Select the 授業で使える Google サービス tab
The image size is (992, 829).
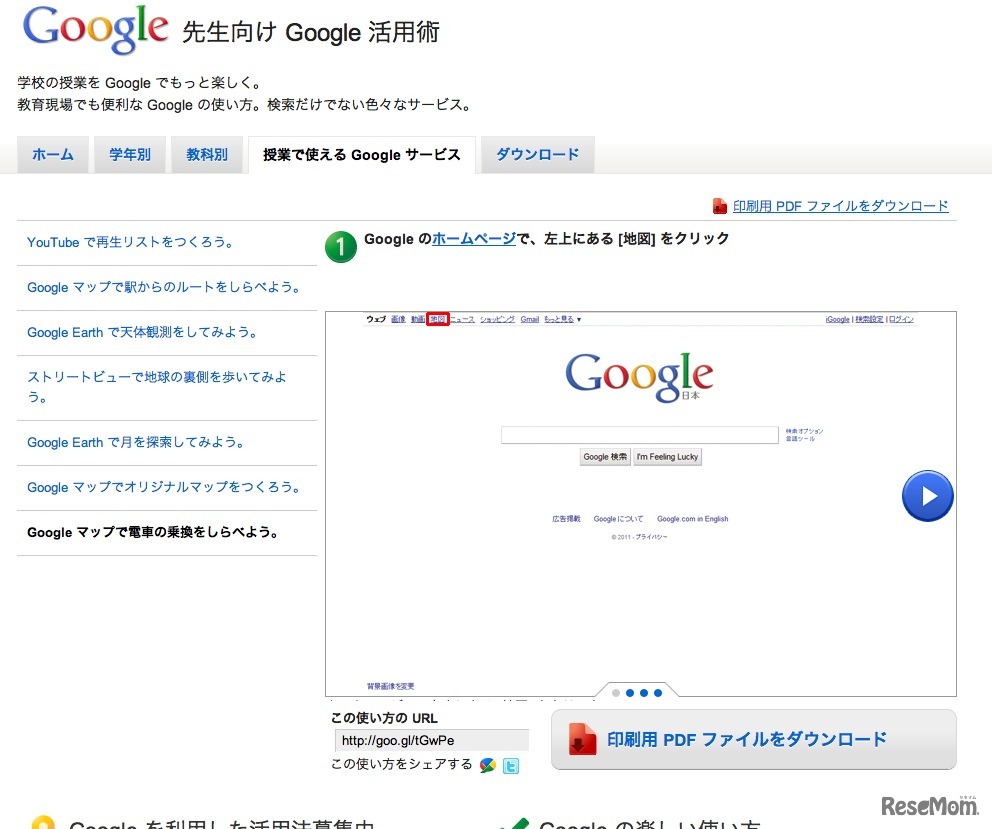click(x=361, y=154)
